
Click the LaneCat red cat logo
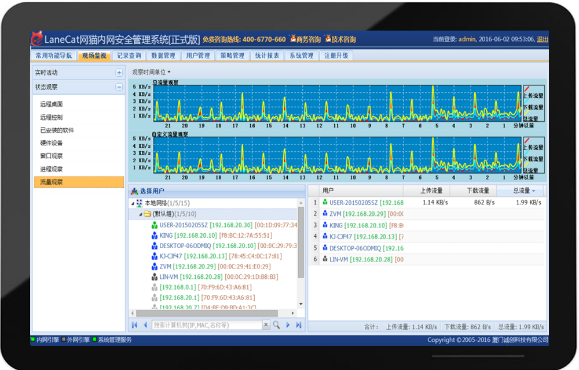pyautogui.click(x=37, y=39)
